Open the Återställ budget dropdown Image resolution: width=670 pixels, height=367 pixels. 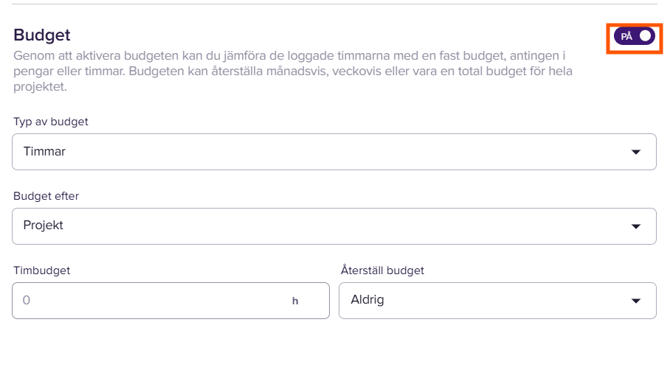tap(498, 300)
